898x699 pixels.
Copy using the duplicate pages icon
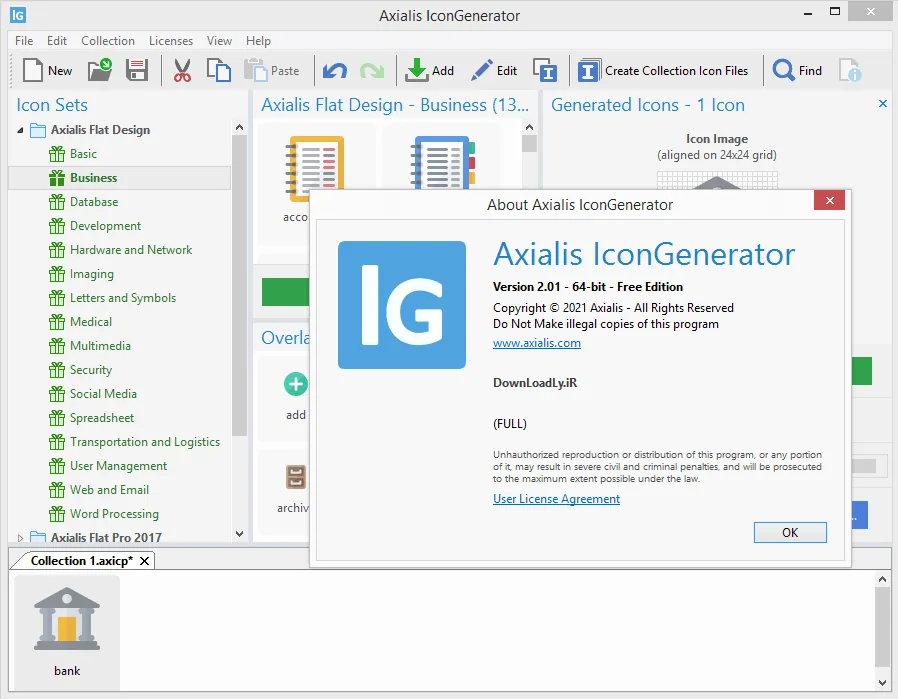point(218,70)
